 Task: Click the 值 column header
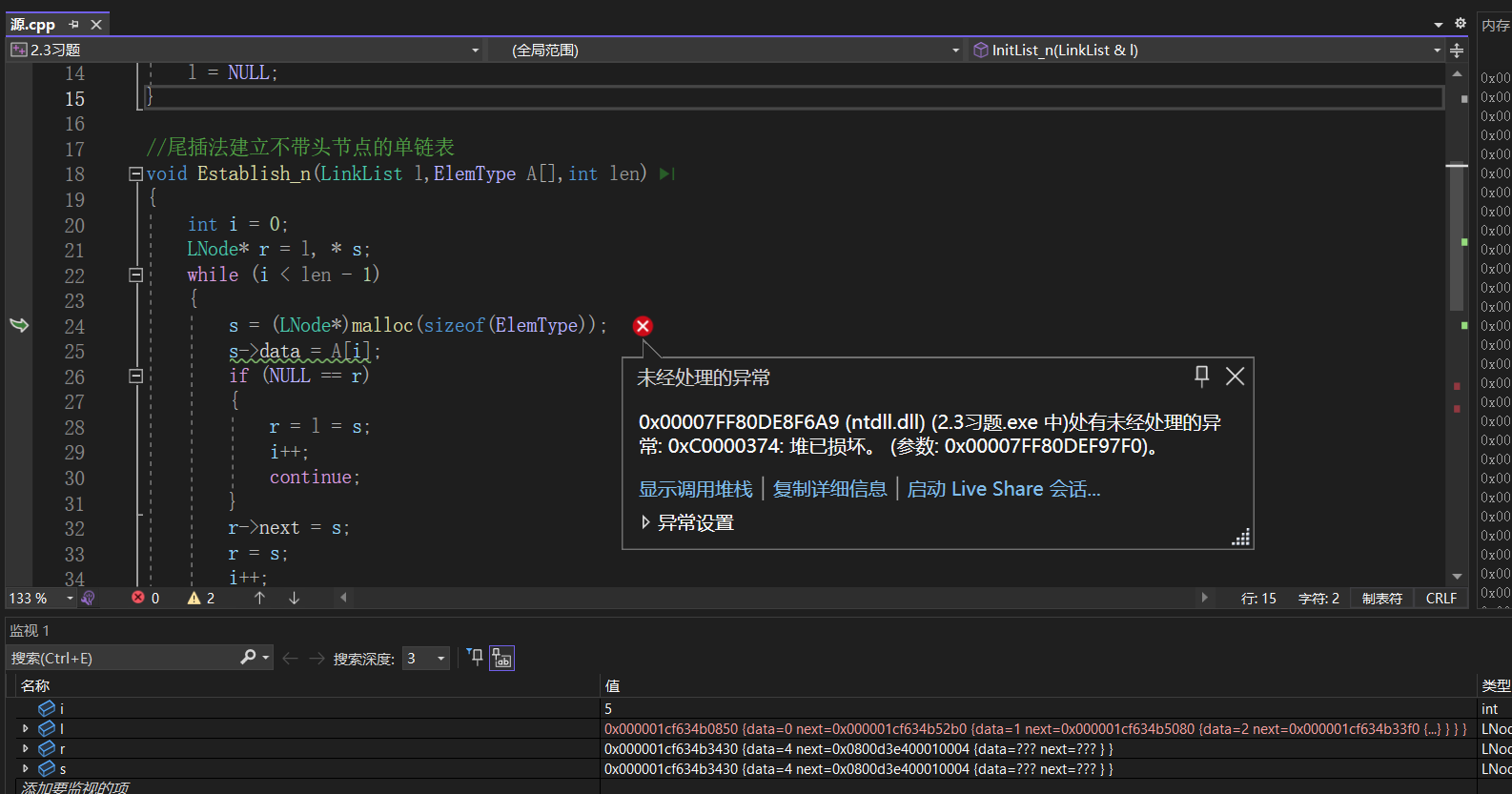[612, 685]
